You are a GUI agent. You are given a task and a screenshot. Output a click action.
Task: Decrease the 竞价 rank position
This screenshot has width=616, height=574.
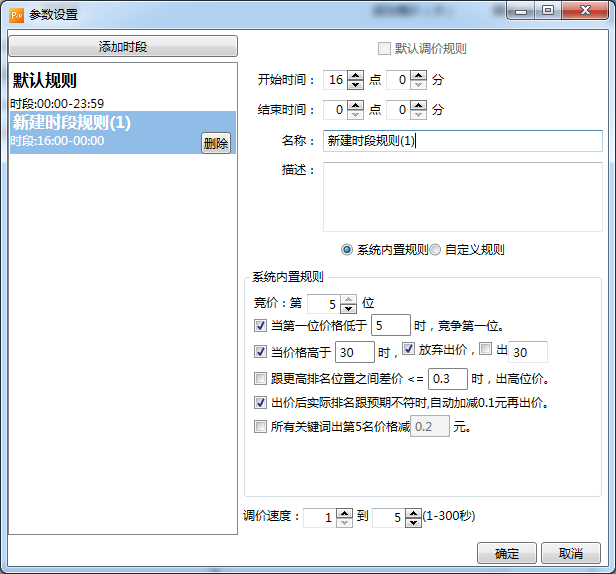point(349,308)
